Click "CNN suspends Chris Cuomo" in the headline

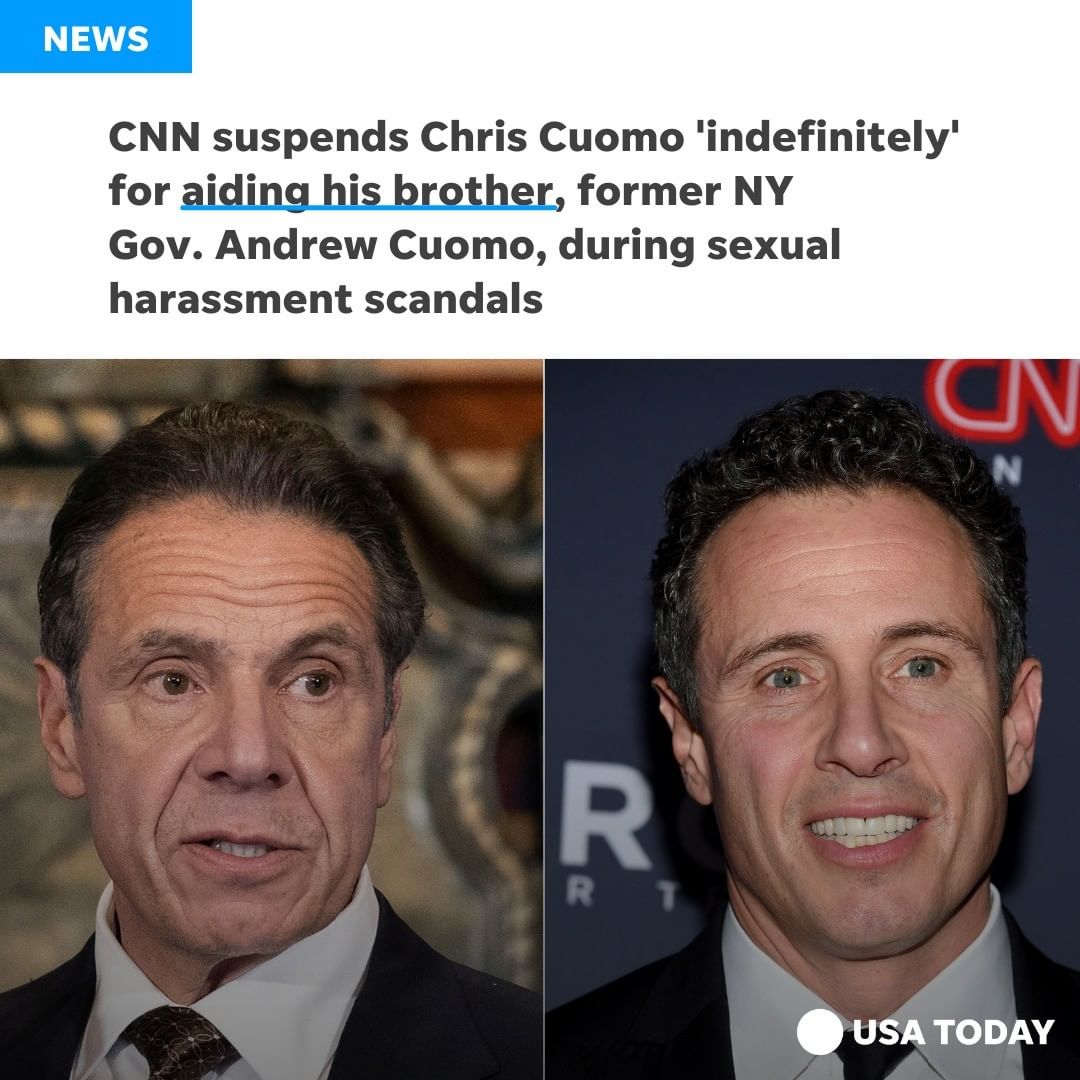coord(396,137)
